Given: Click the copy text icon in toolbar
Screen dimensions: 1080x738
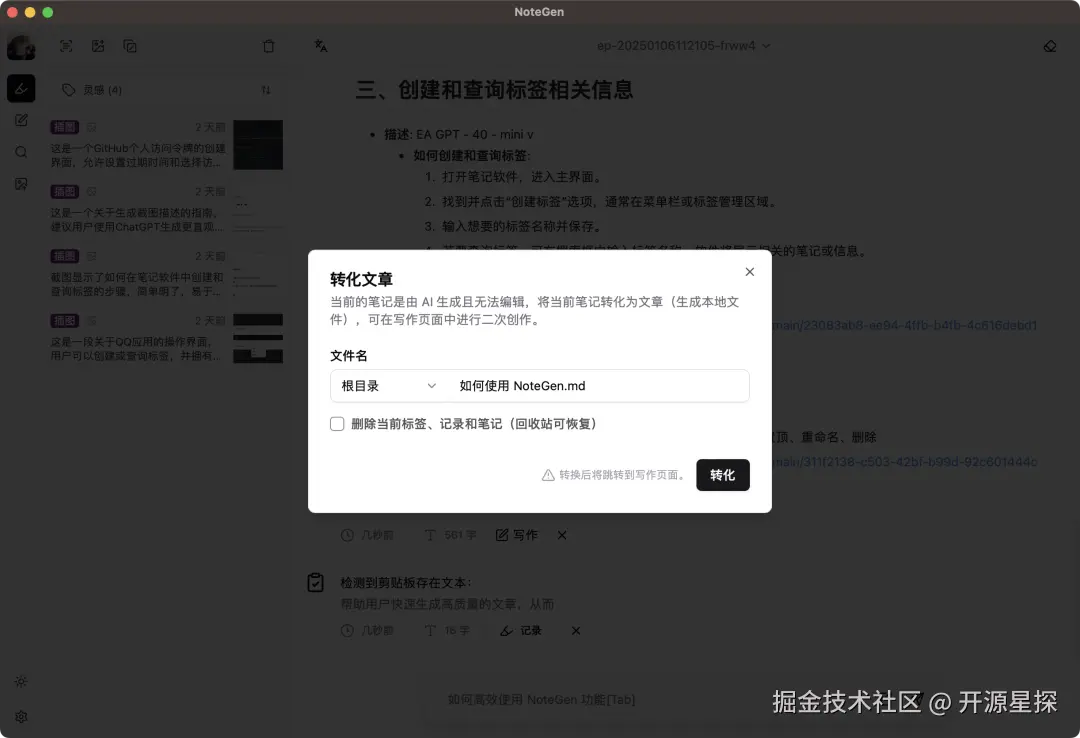Looking at the screenshot, I should (x=129, y=46).
